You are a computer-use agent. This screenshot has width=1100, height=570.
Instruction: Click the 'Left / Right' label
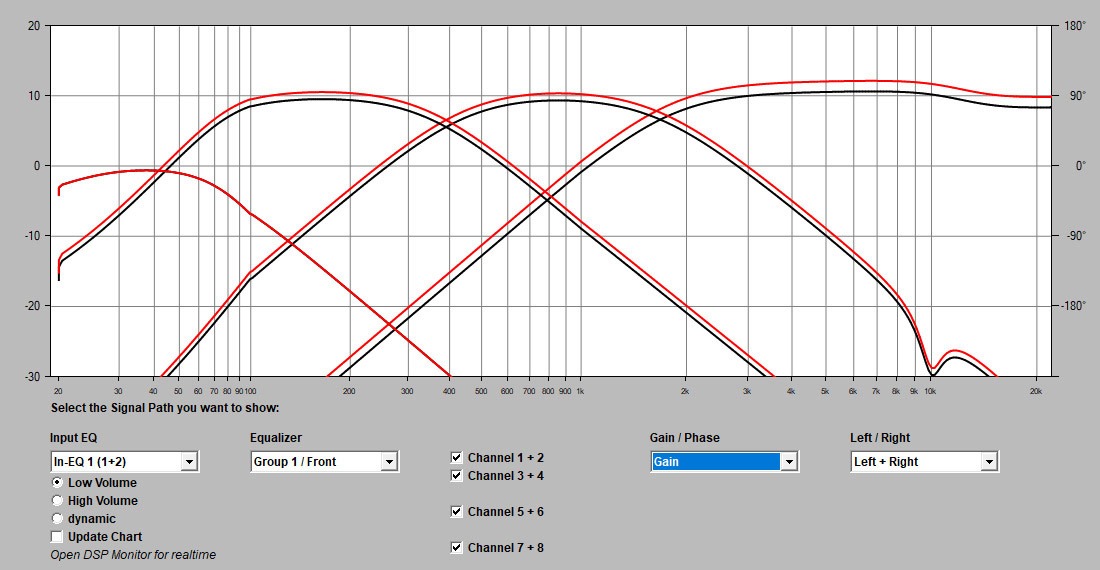click(x=880, y=437)
